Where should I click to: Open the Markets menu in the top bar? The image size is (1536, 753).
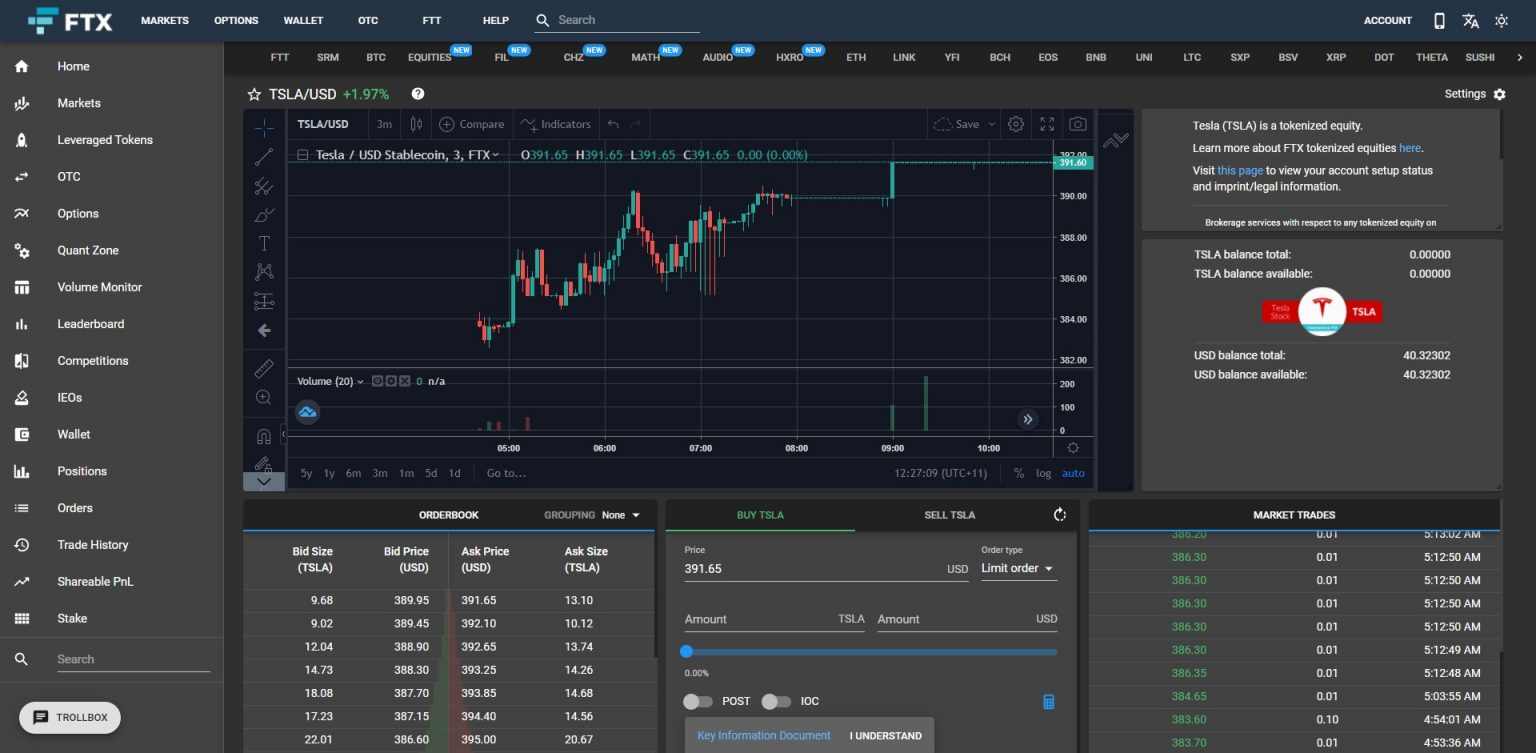164,20
